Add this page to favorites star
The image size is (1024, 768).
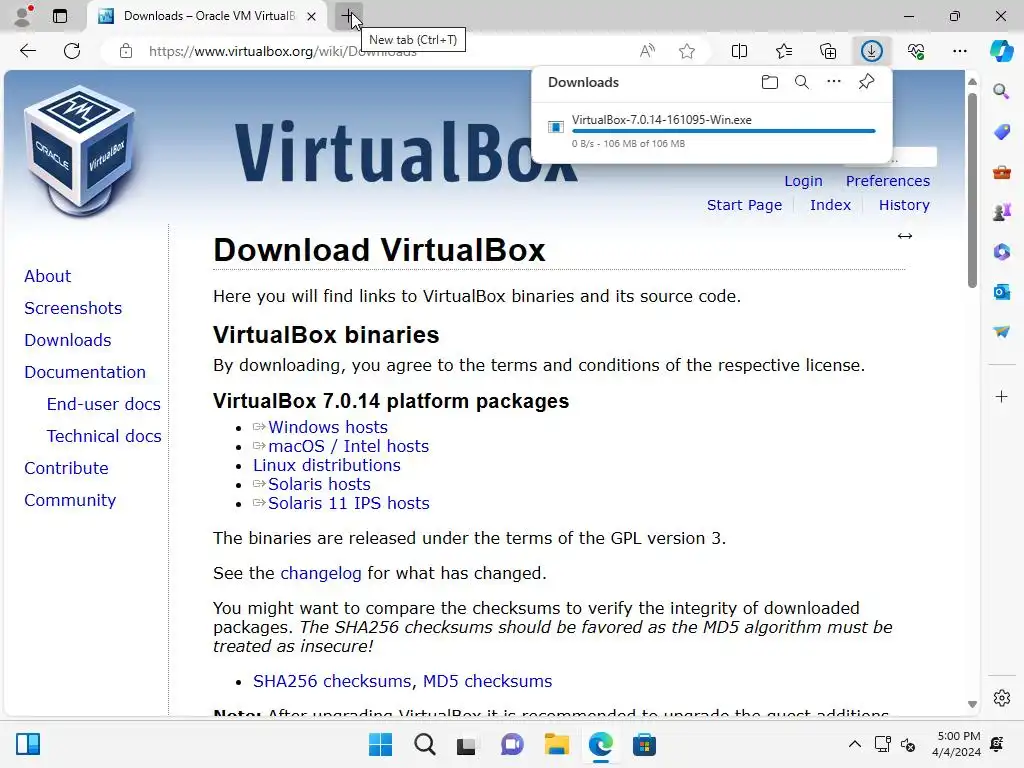687,51
